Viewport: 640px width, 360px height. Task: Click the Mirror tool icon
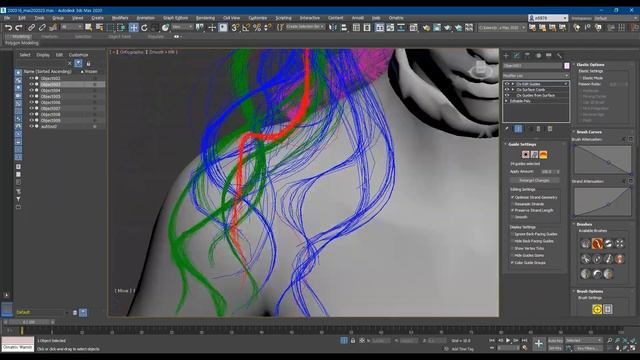pyautogui.click(x=333, y=28)
